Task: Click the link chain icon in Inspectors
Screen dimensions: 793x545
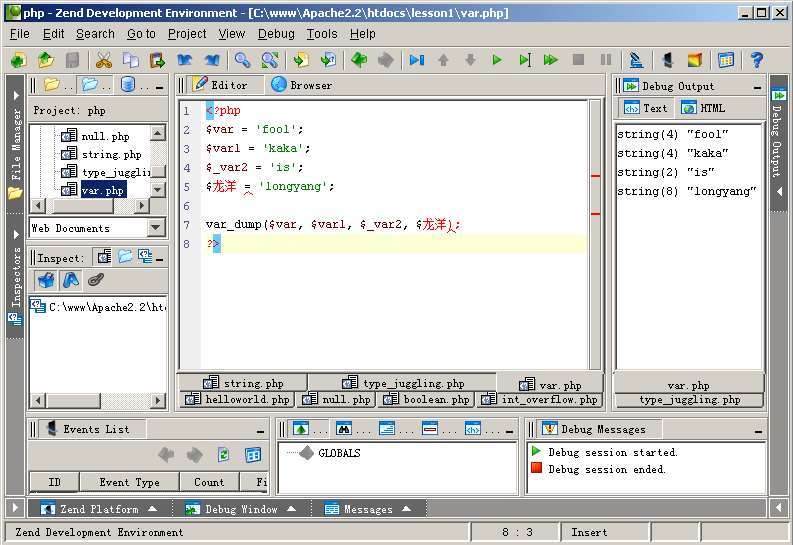Action: pos(96,280)
